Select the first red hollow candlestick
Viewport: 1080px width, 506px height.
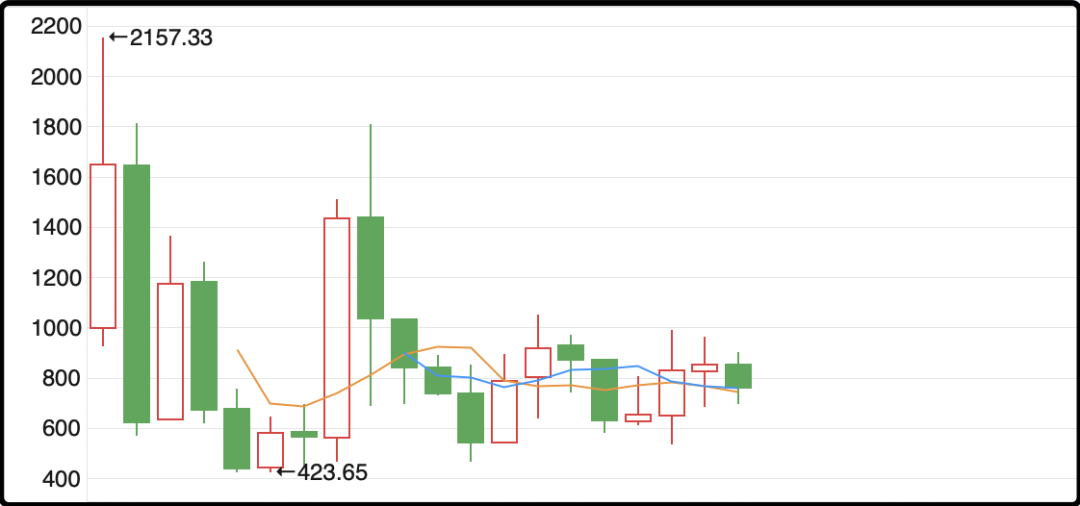pyautogui.click(x=103, y=246)
